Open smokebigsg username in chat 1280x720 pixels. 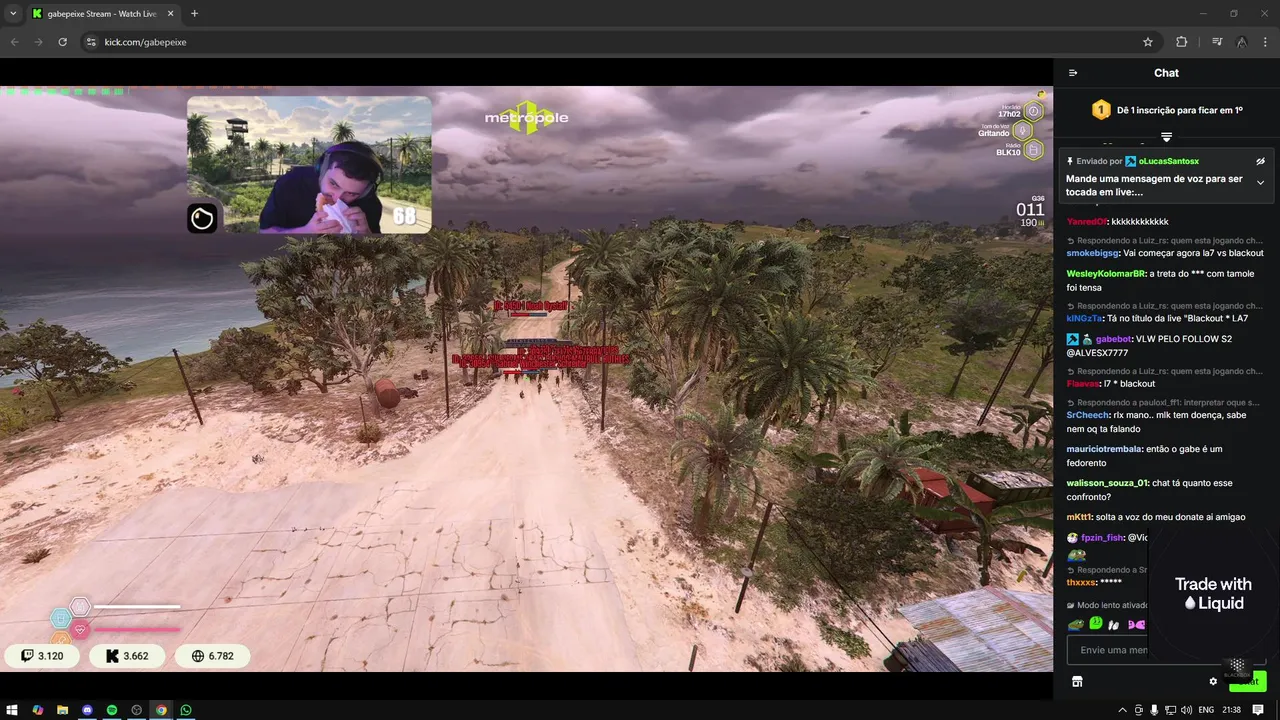coord(1092,254)
